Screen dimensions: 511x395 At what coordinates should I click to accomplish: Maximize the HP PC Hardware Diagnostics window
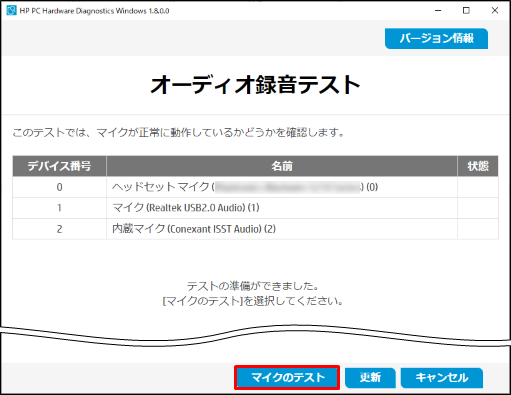point(466,11)
